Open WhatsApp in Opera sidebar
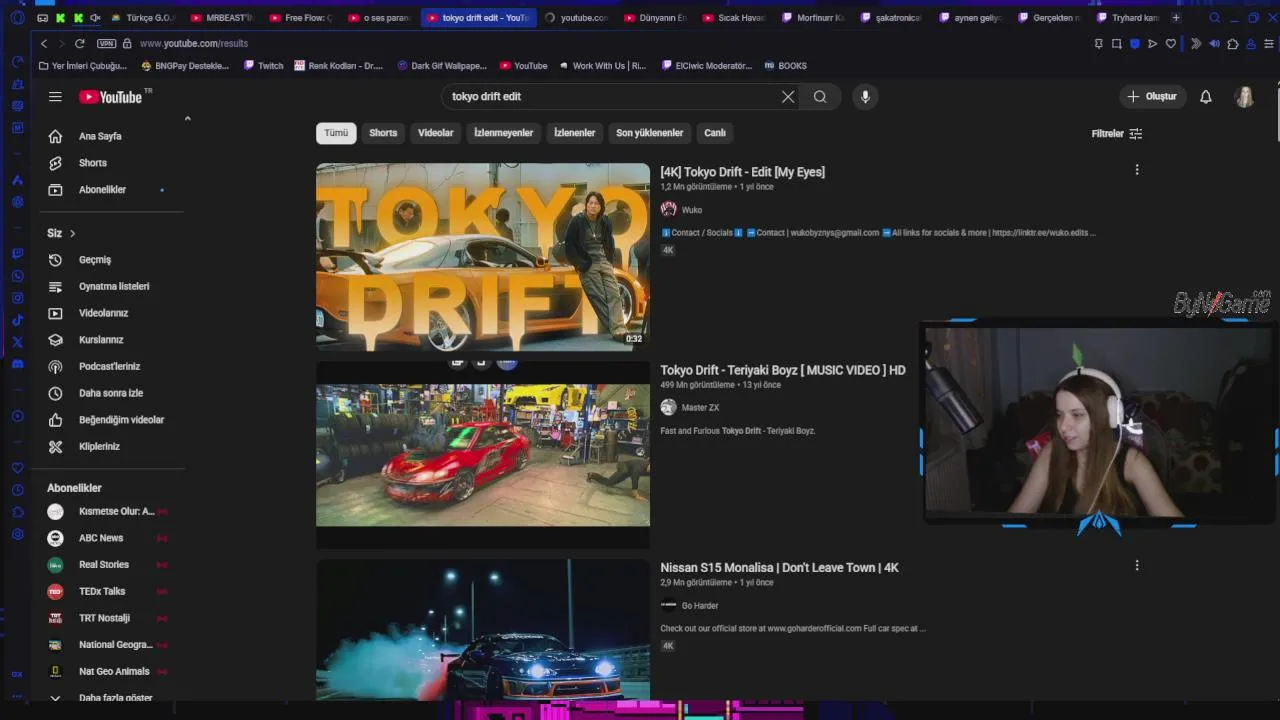The image size is (1280, 720). (x=17, y=276)
